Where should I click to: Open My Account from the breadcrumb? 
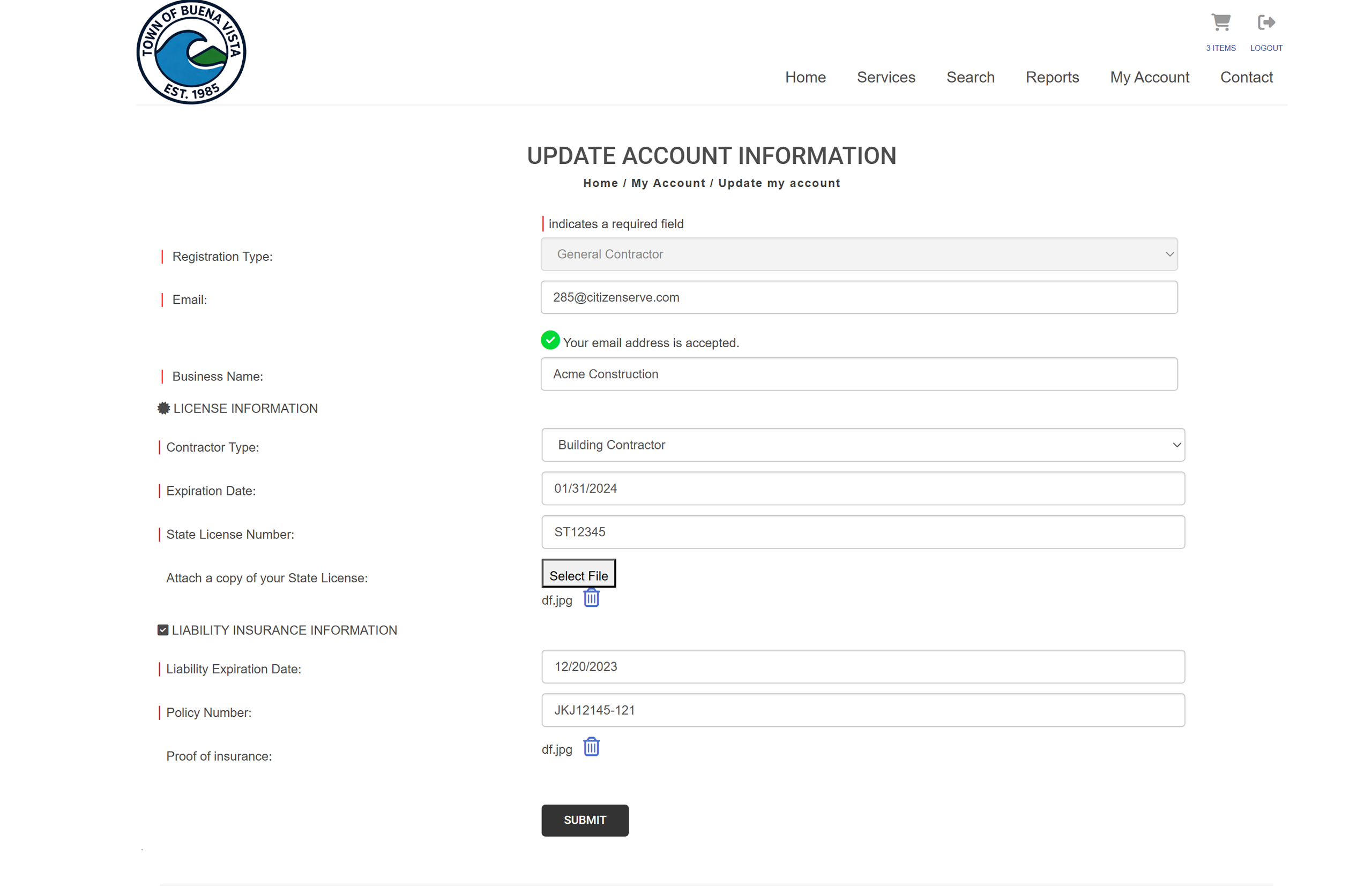click(668, 183)
